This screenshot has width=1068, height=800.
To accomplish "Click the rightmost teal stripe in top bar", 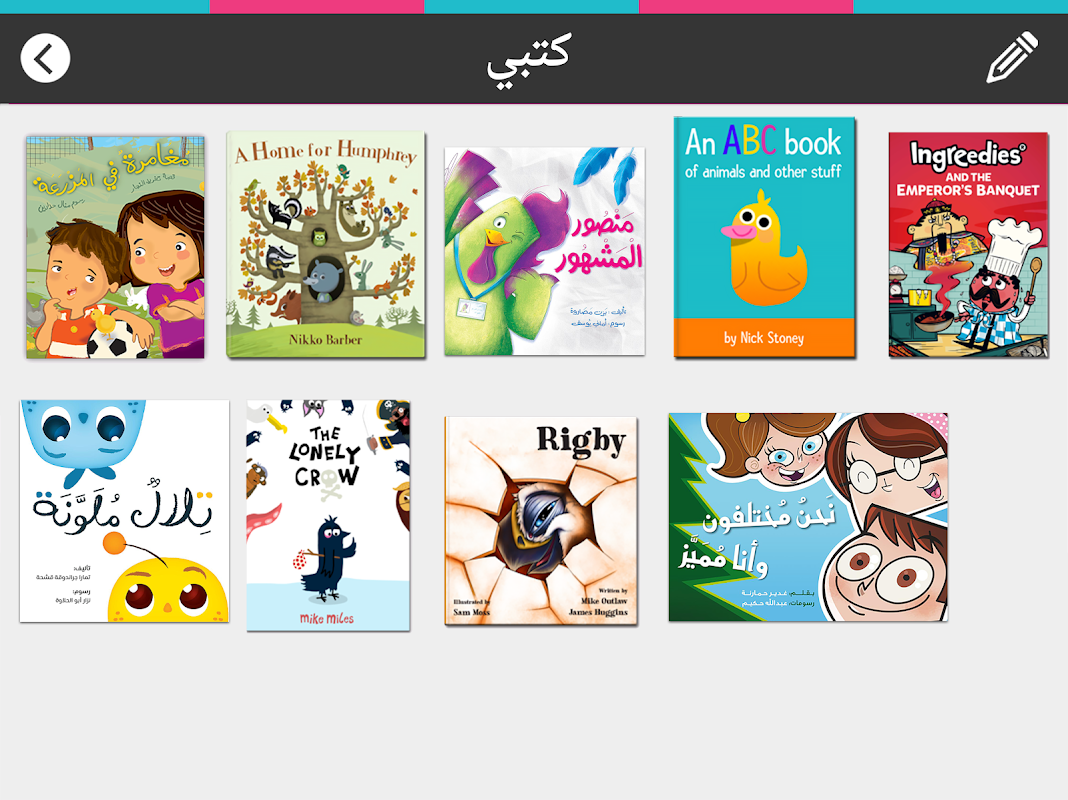I will tap(960, 6).
